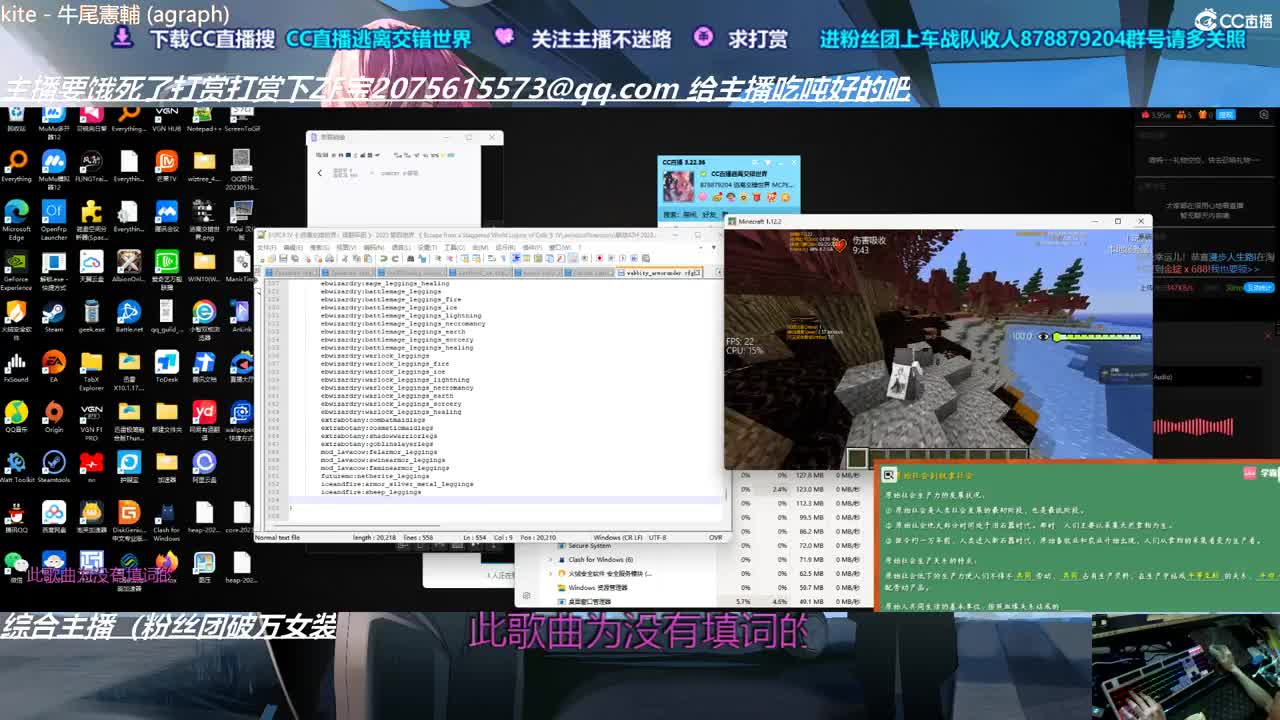Open 编码(N) menu in Notepad++
The width and height of the screenshot is (1280, 720).
(x=372, y=247)
